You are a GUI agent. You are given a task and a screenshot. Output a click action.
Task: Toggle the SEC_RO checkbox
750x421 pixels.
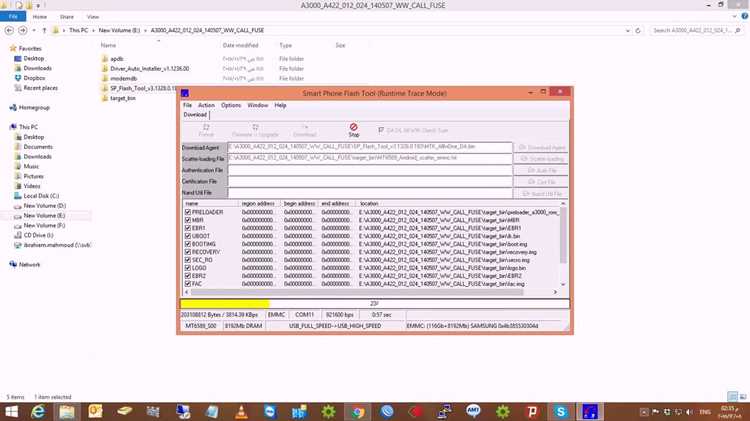pos(188,260)
